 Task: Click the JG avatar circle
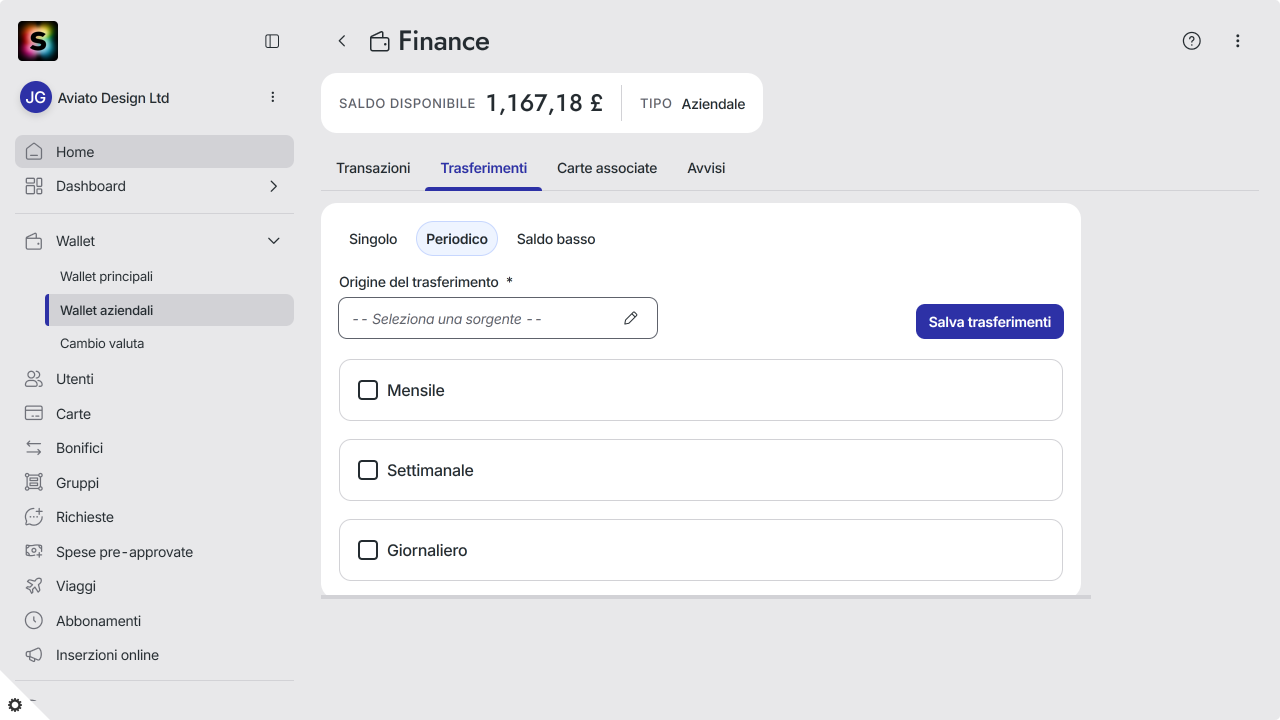(x=36, y=97)
